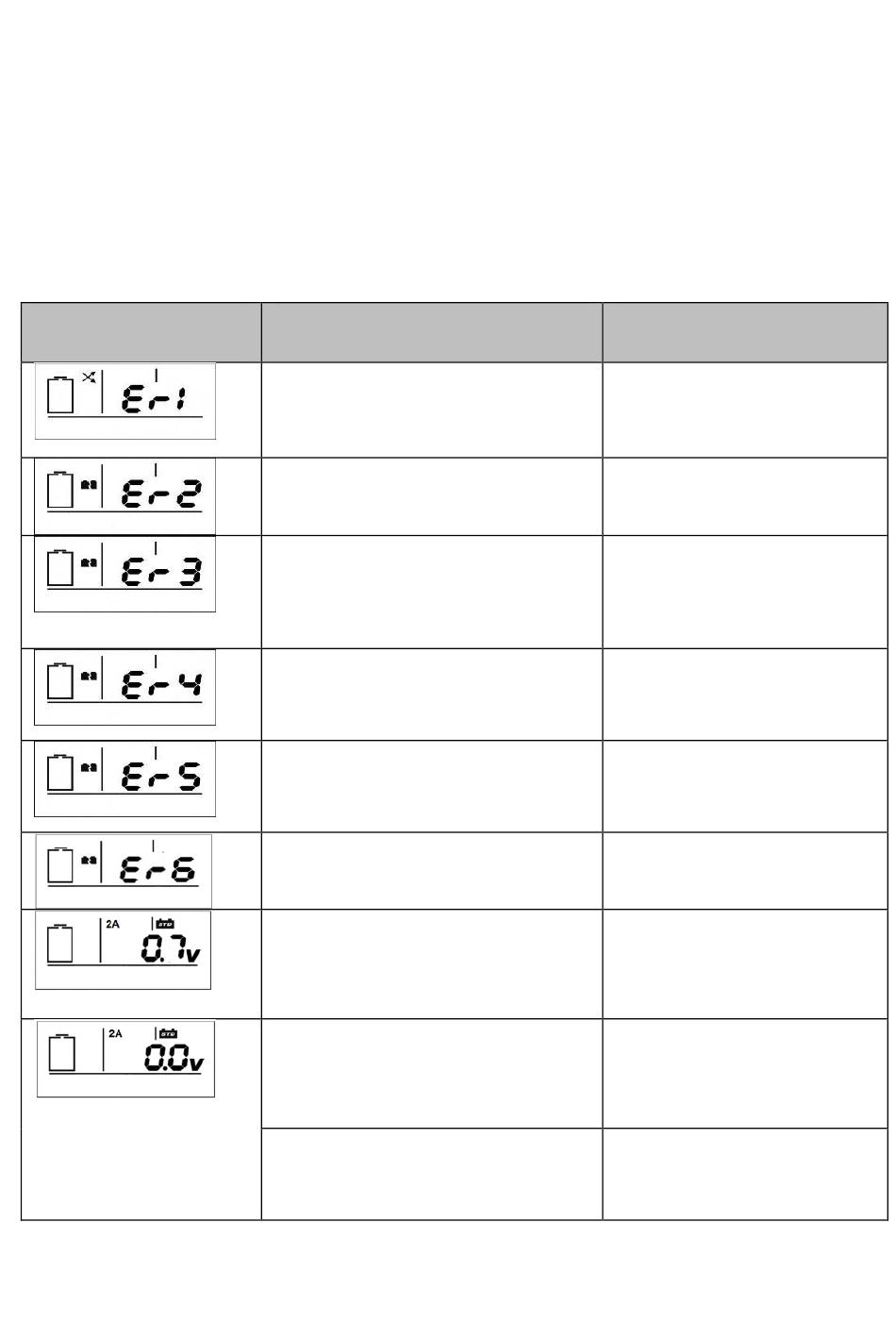Click the battery outline in Er6 display
The width and height of the screenshot is (896, 1323).
60,864
